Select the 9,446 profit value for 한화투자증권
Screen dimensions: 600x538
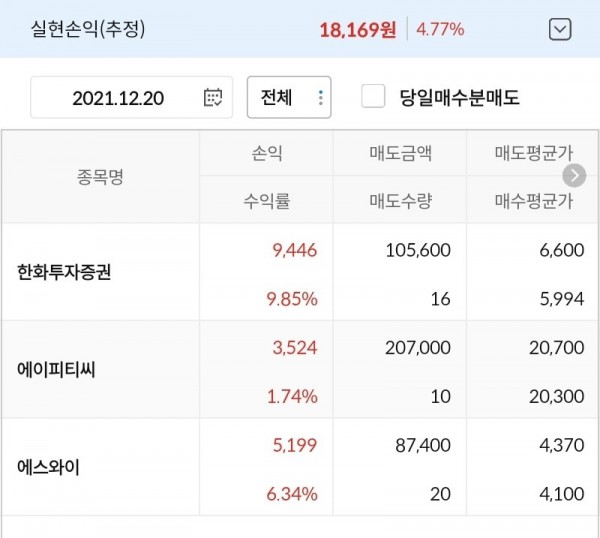[294, 250]
